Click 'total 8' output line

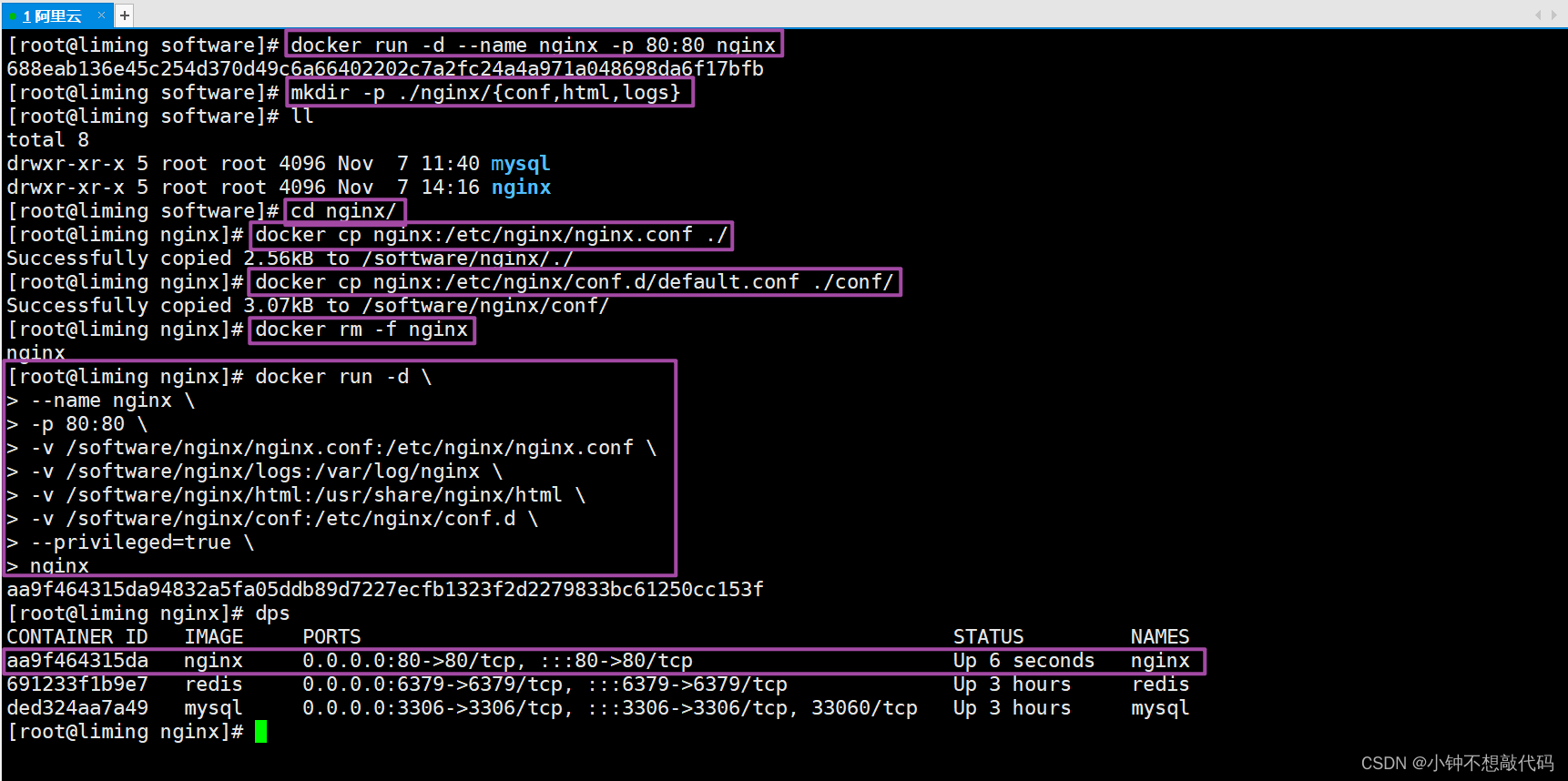point(48,140)
